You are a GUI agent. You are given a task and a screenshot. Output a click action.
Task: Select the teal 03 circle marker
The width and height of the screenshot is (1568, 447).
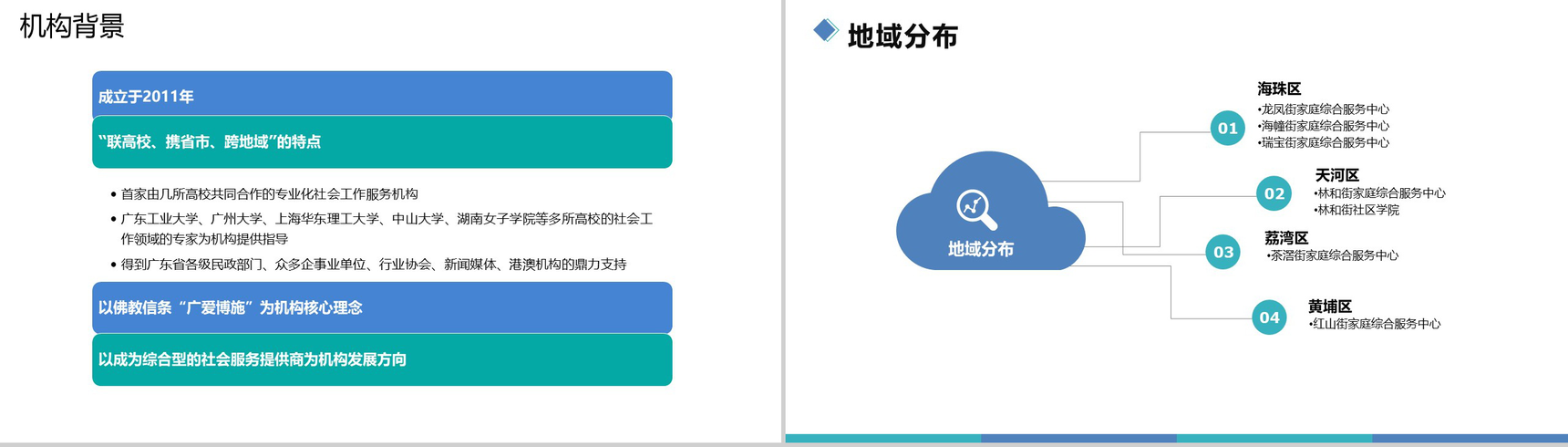coord(1222,253)
